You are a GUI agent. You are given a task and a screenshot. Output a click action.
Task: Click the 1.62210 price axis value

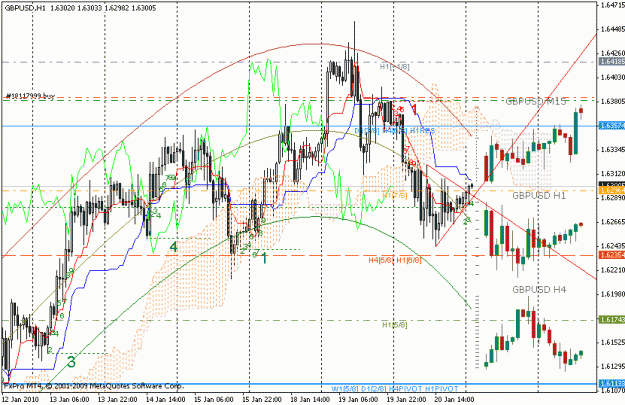pyautogui.click(x=613, y=270)
